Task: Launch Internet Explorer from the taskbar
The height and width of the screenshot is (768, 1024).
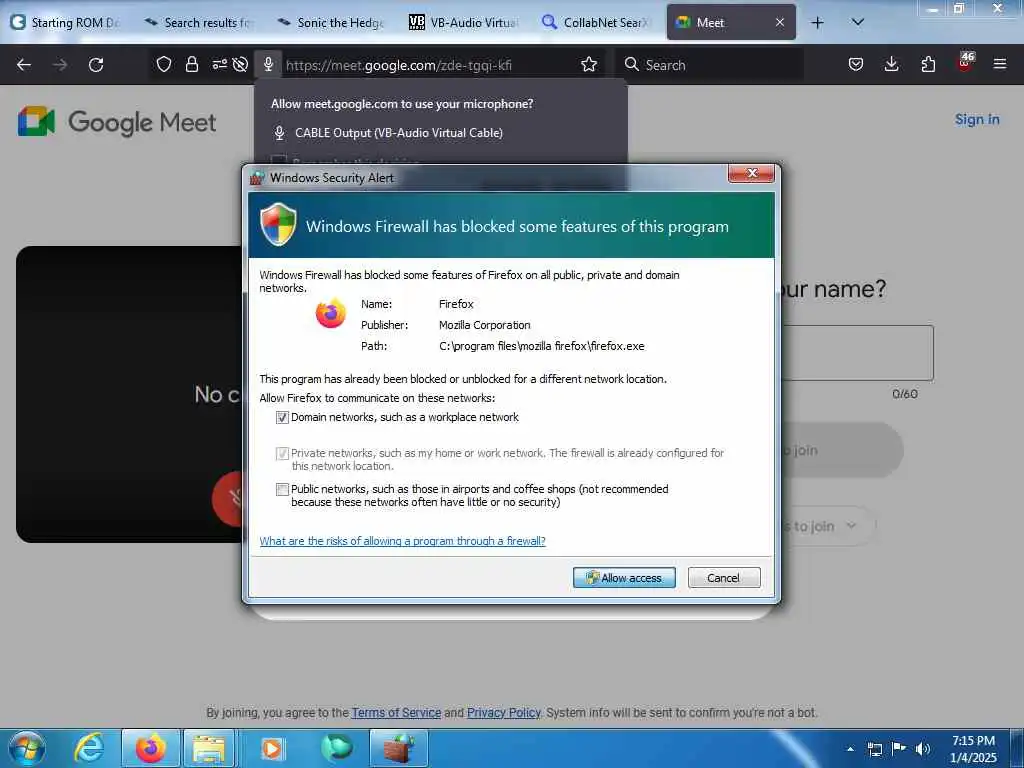Action: click(x=89, y=748)
